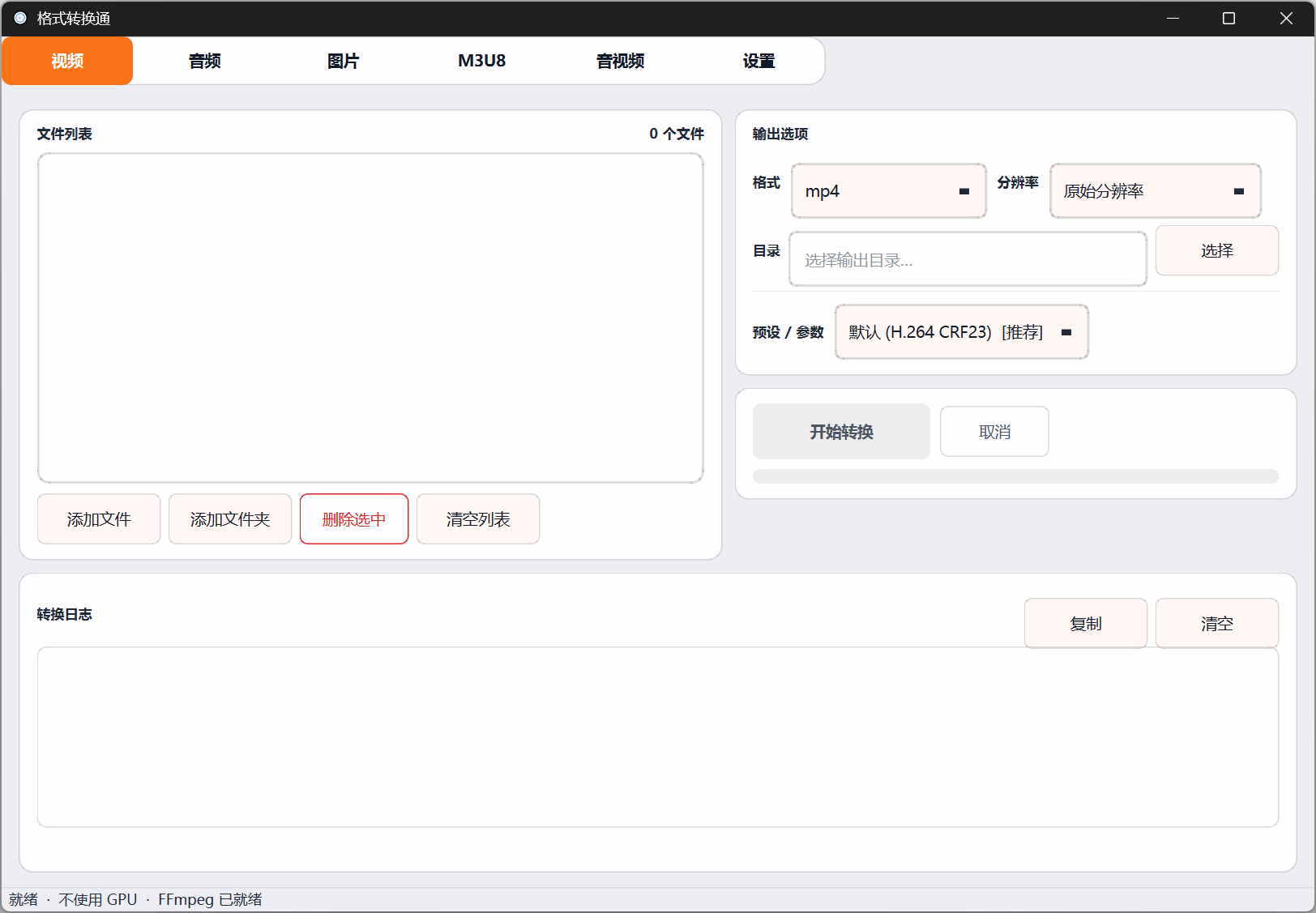1316x913 pixels.
Task: Close the 格式转换通 window
Action: pyautogui.click(x=1286, y=18)
